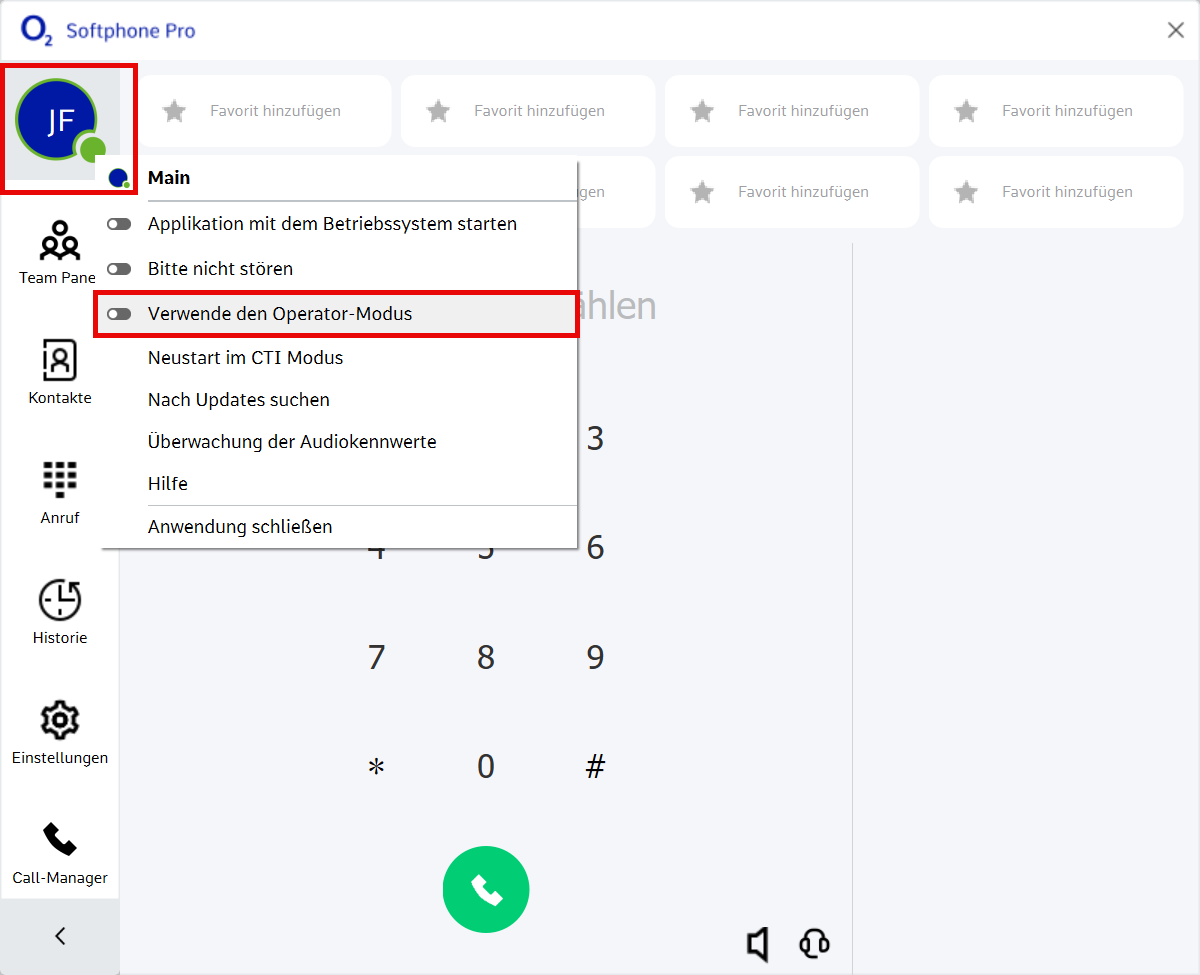Open the Team Panel icon in sidebar
This screenshot has width=1200, height=975.
point(59,242)
